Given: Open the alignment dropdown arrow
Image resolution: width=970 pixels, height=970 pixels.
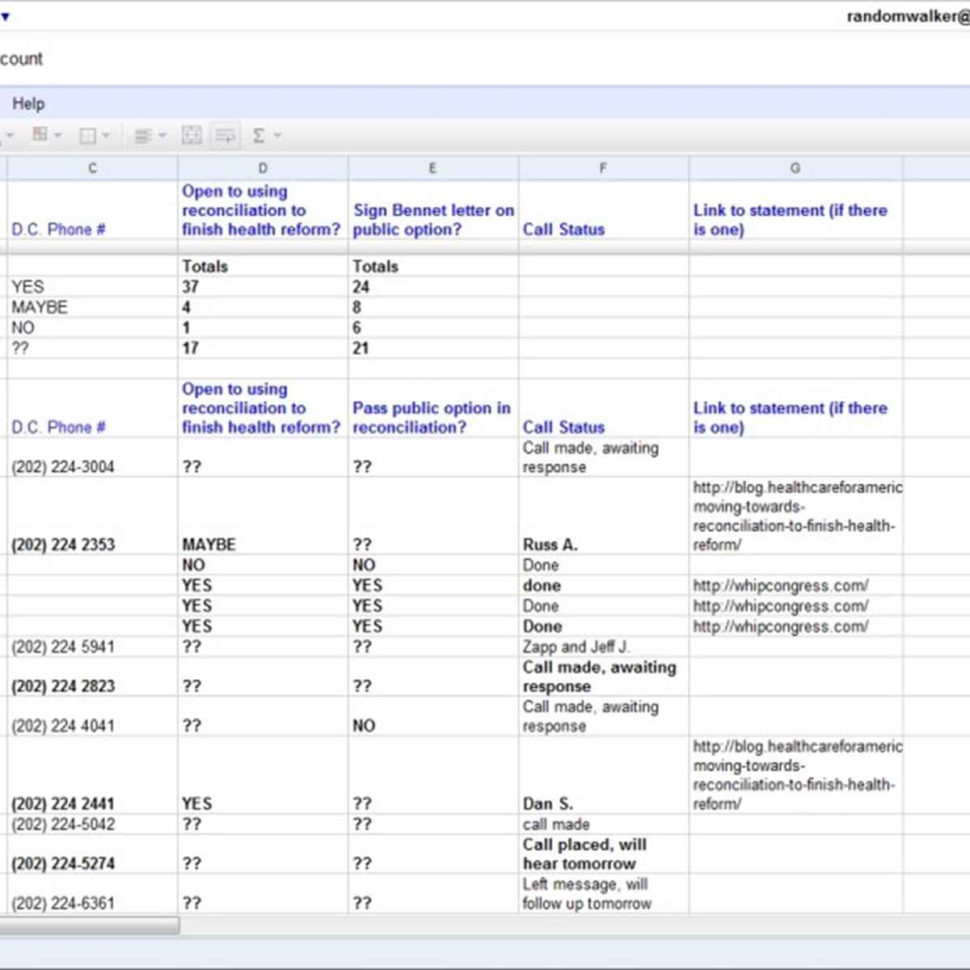Looking at the screenshot, I should pyautogui.click(x=161, y=134).
